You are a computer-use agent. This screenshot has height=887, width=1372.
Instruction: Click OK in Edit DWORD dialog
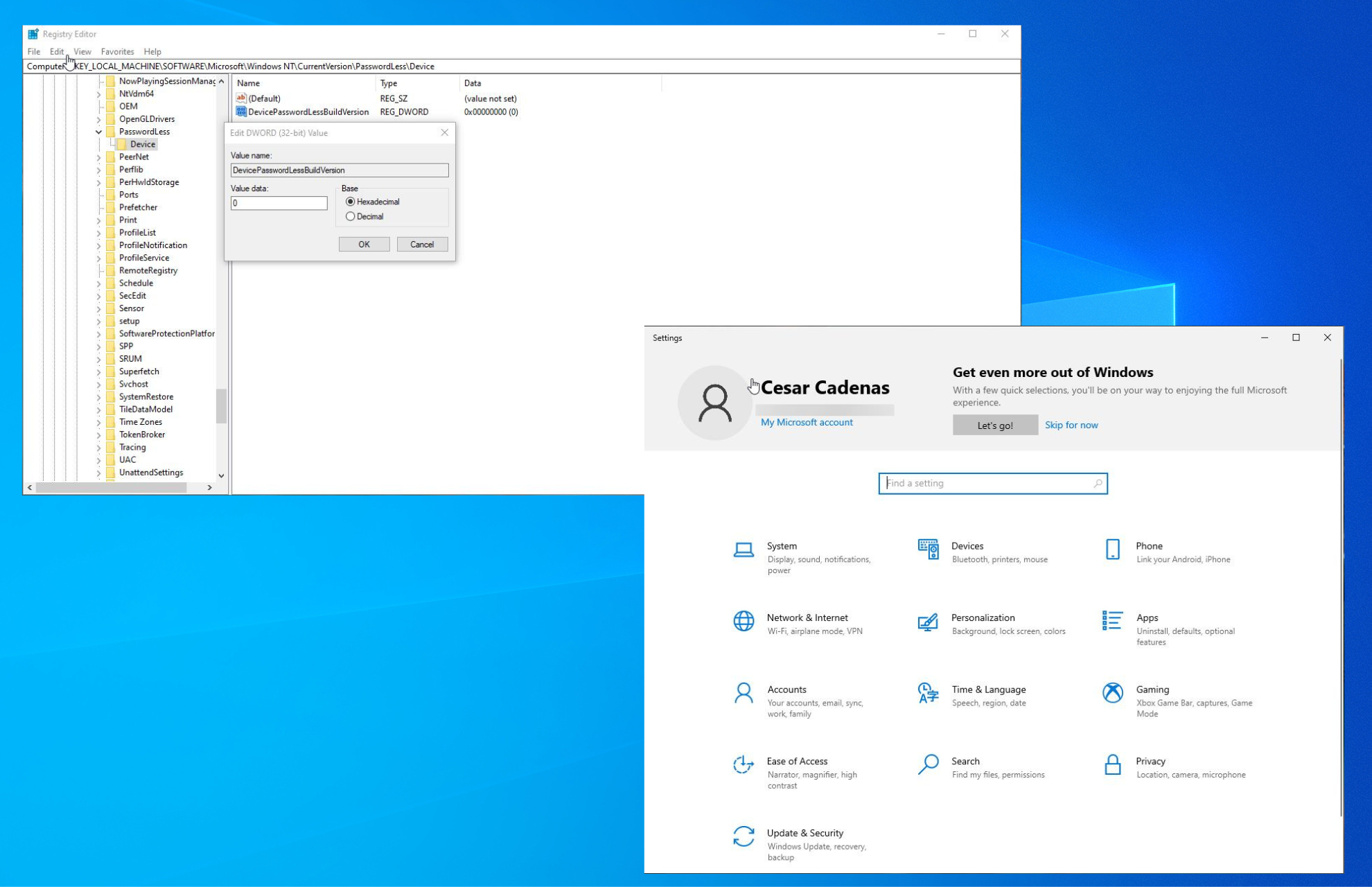click(364, 244)
